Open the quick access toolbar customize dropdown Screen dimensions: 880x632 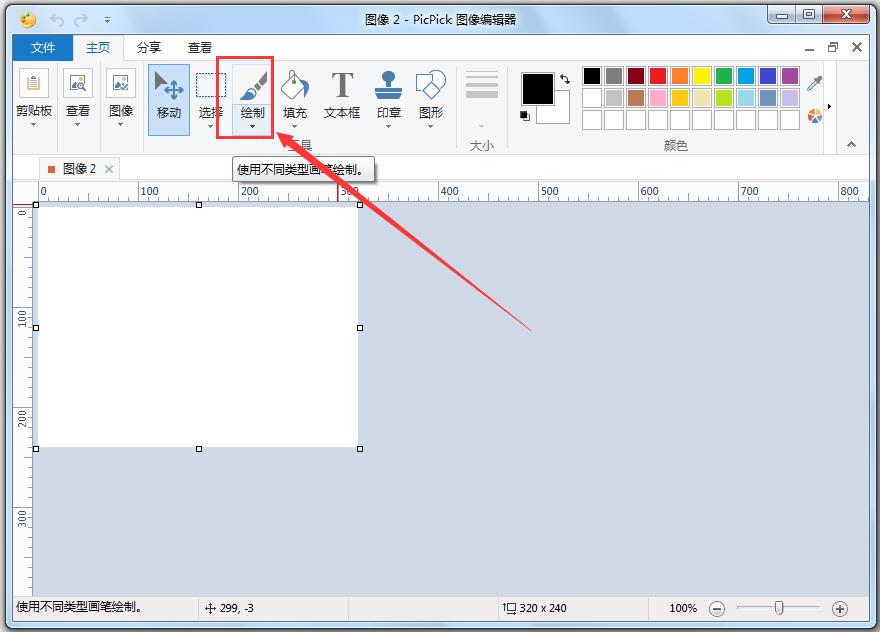tap(107, 20)
